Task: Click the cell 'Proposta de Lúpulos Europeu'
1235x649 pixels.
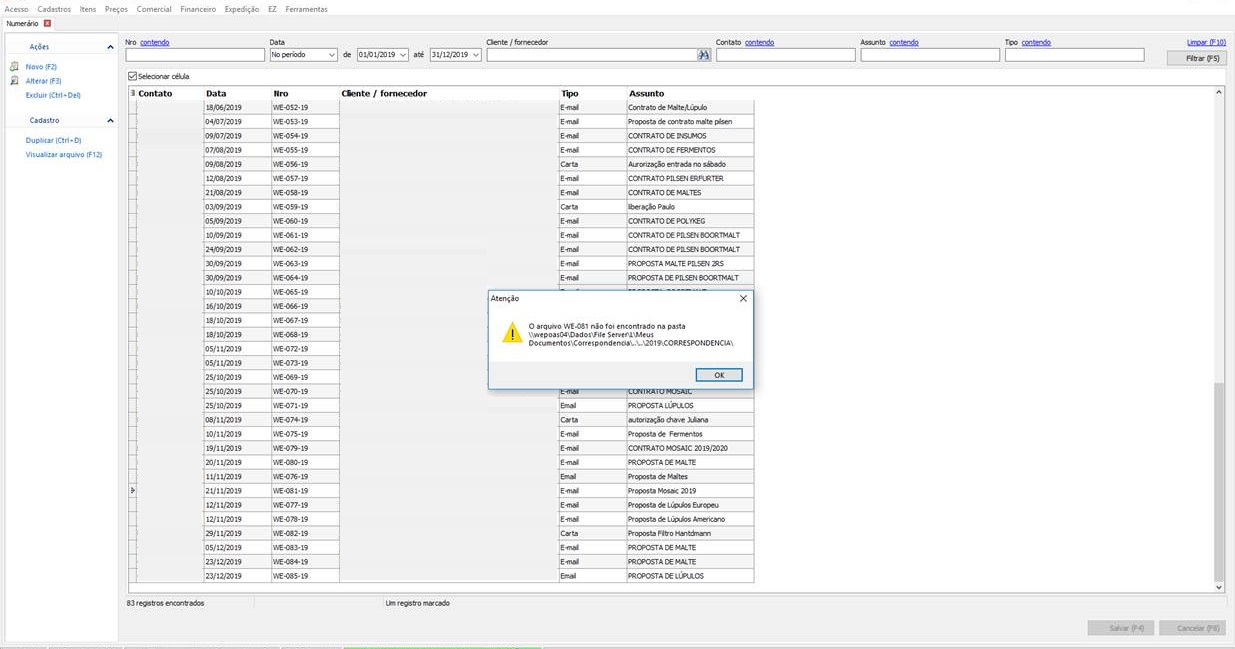Action: [689, 505]
